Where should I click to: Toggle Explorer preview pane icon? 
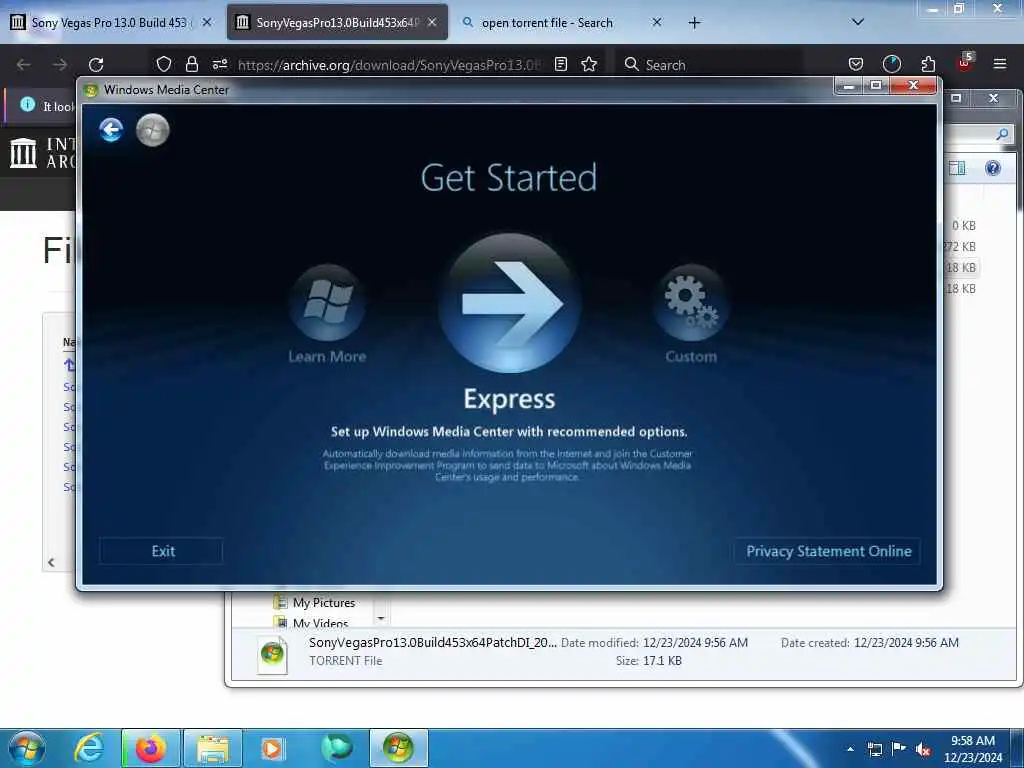tap(957, 168)
